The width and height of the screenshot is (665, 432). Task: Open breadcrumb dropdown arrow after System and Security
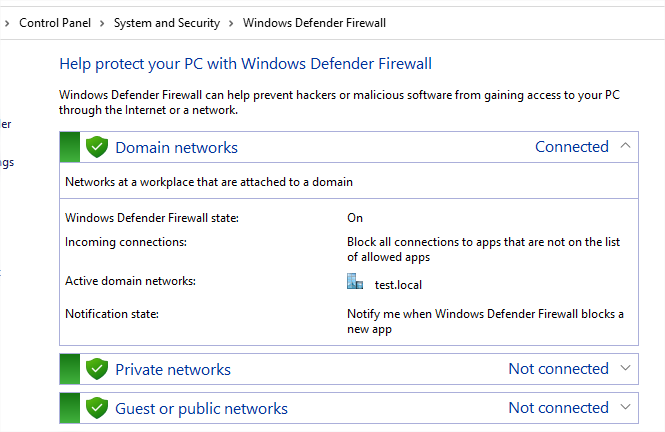(x=231, y=23)
